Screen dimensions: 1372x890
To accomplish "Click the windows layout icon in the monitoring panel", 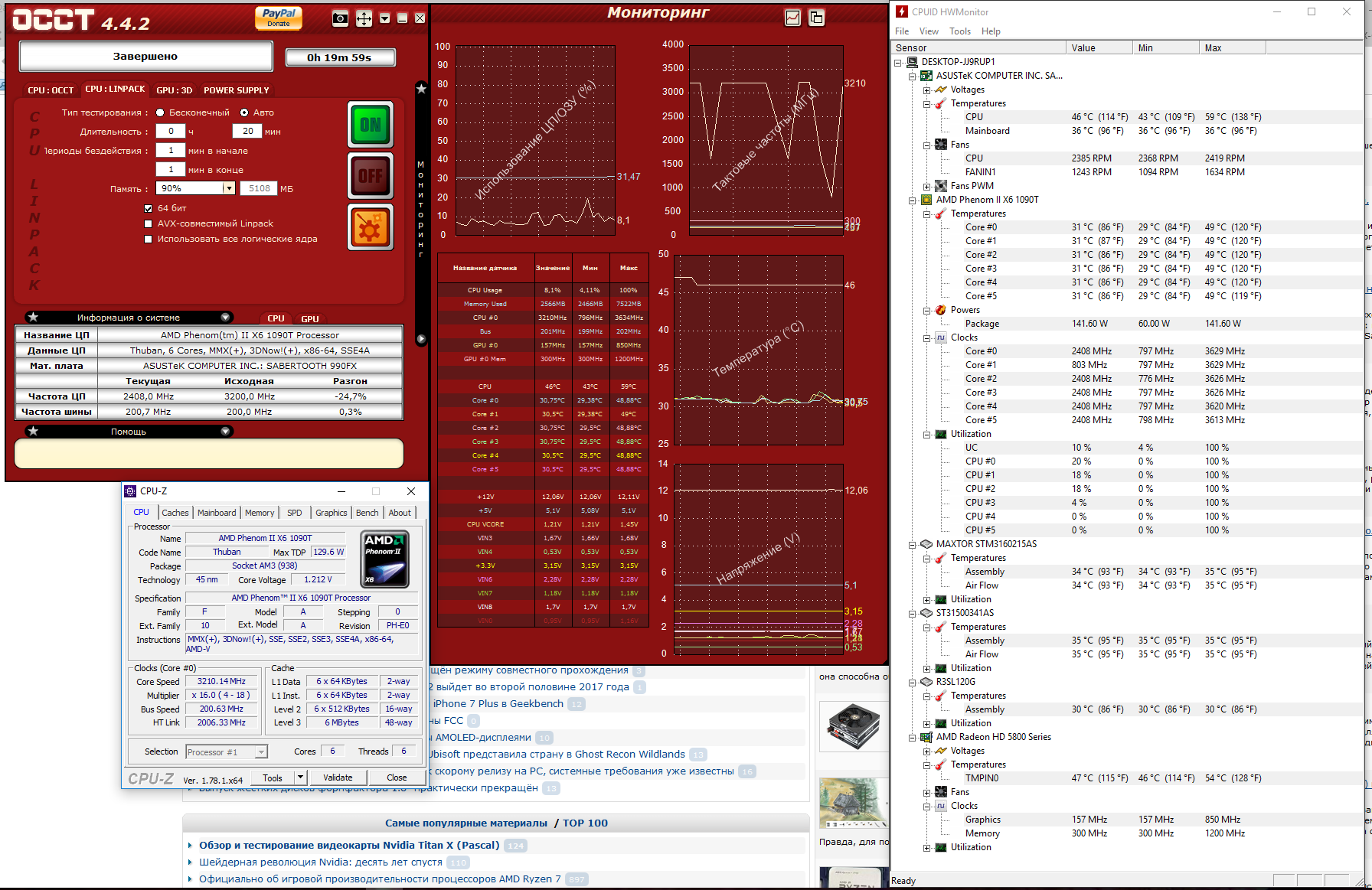I will coord(817,18).
